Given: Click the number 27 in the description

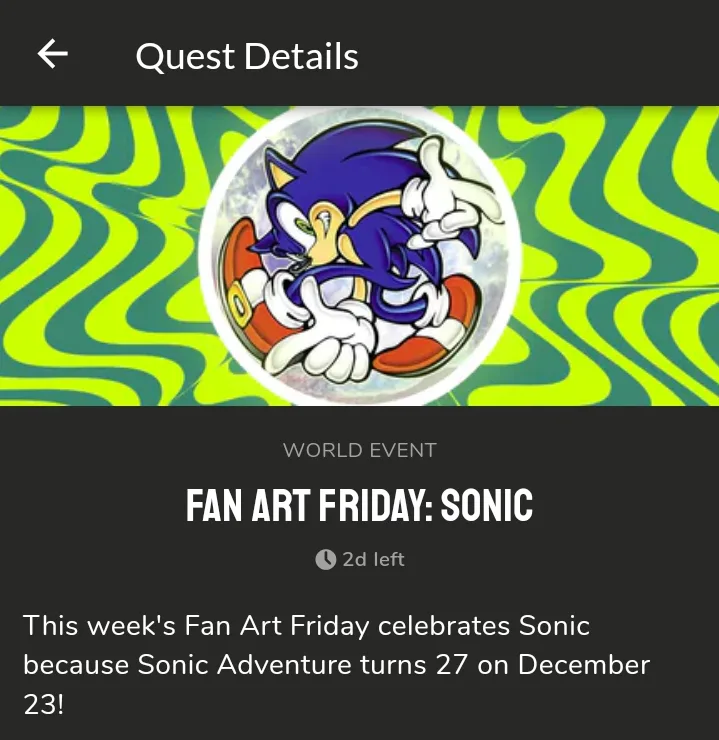Looking at the screenshot, I should tap(453, 665).
